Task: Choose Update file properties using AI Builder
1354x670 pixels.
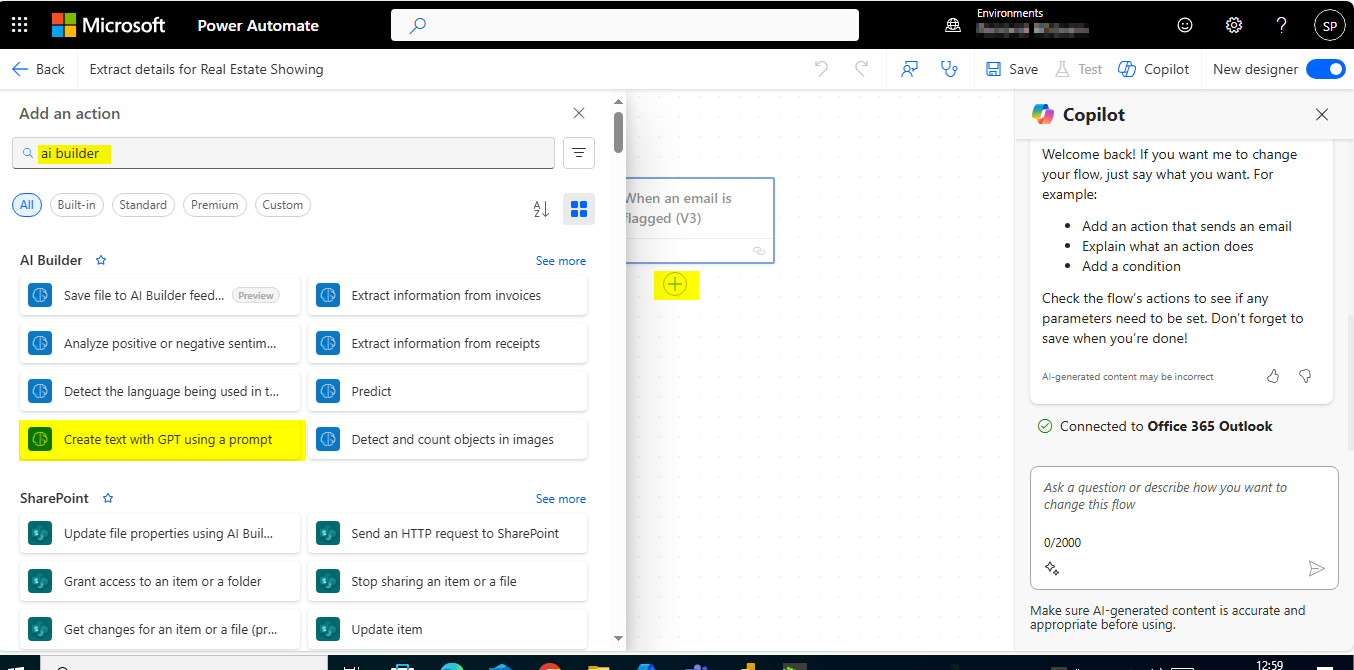Action: 160,533
